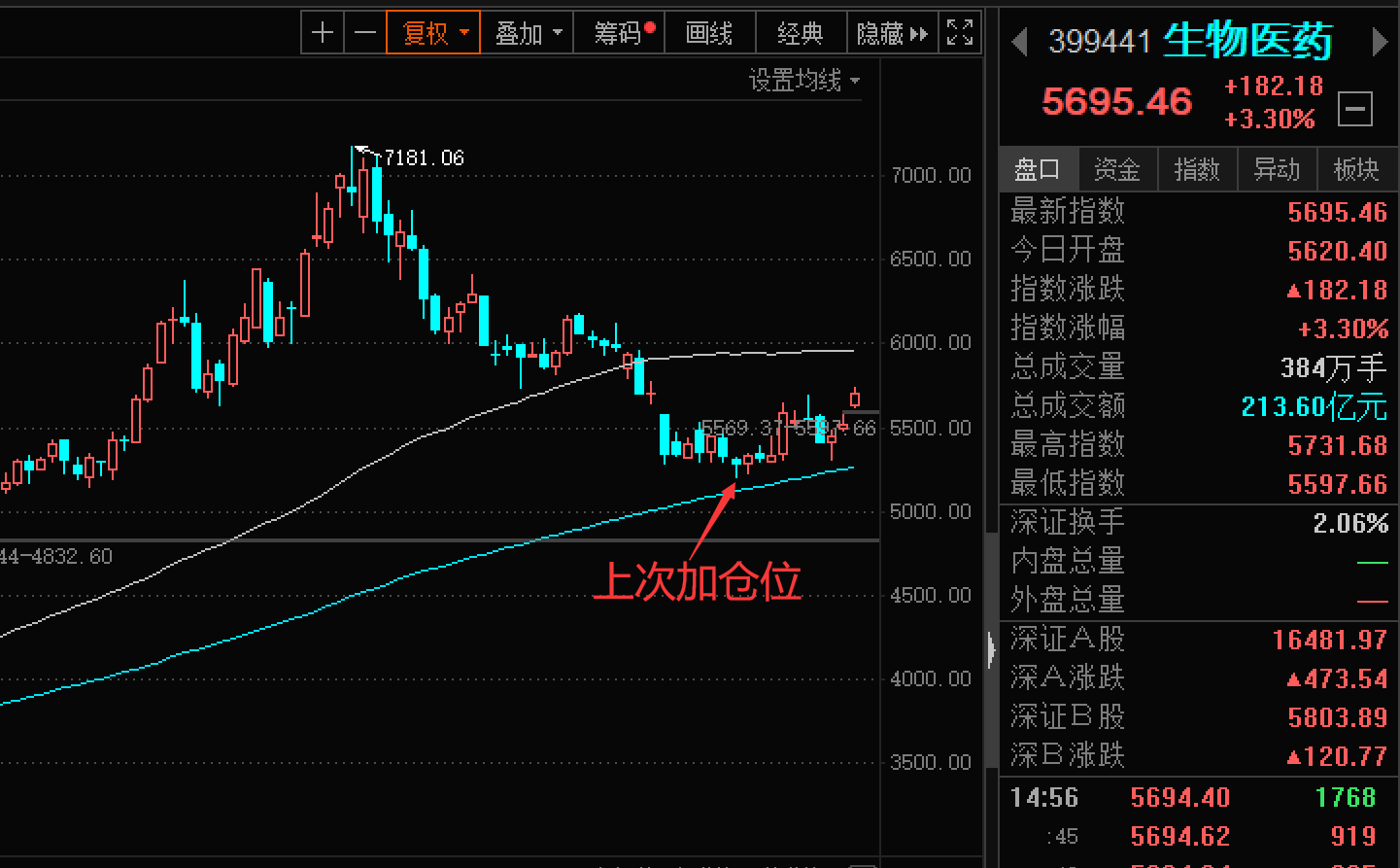
Task: Go to the previous stock with the left arrow
Action: [1019, 42]
